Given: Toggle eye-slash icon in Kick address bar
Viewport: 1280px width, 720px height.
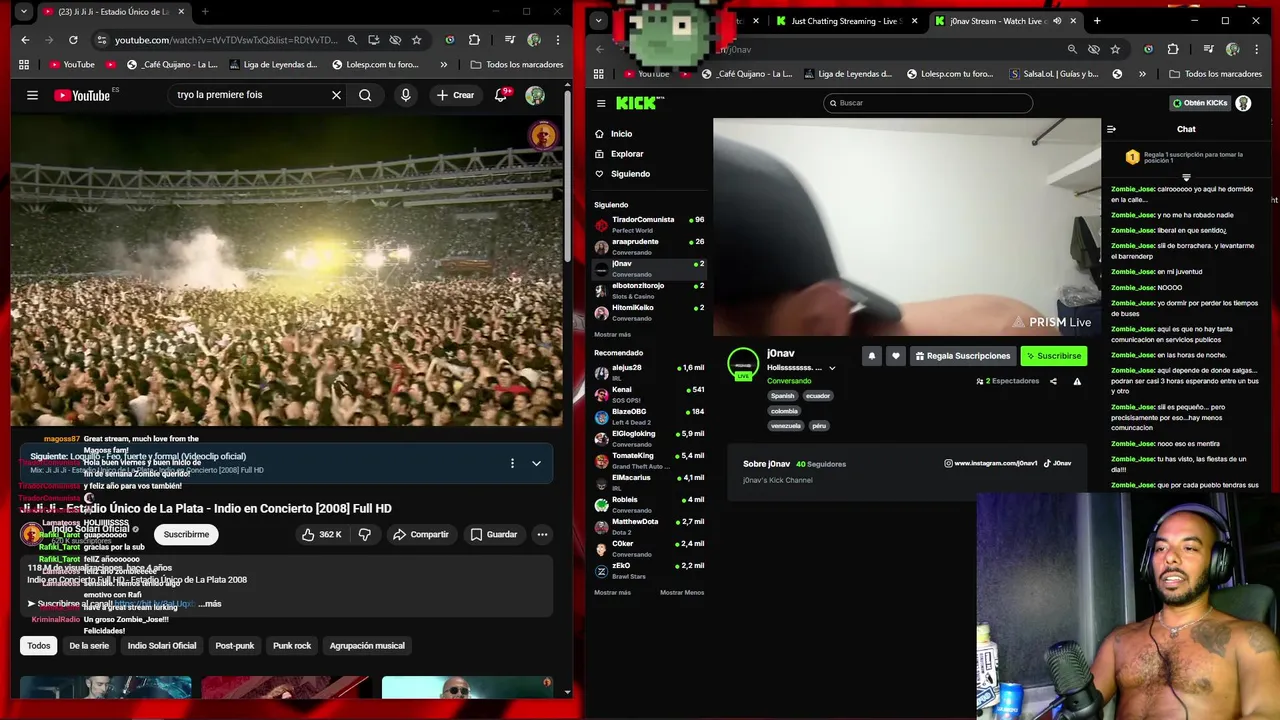Looking at the screenshot, I should 1094,49.
